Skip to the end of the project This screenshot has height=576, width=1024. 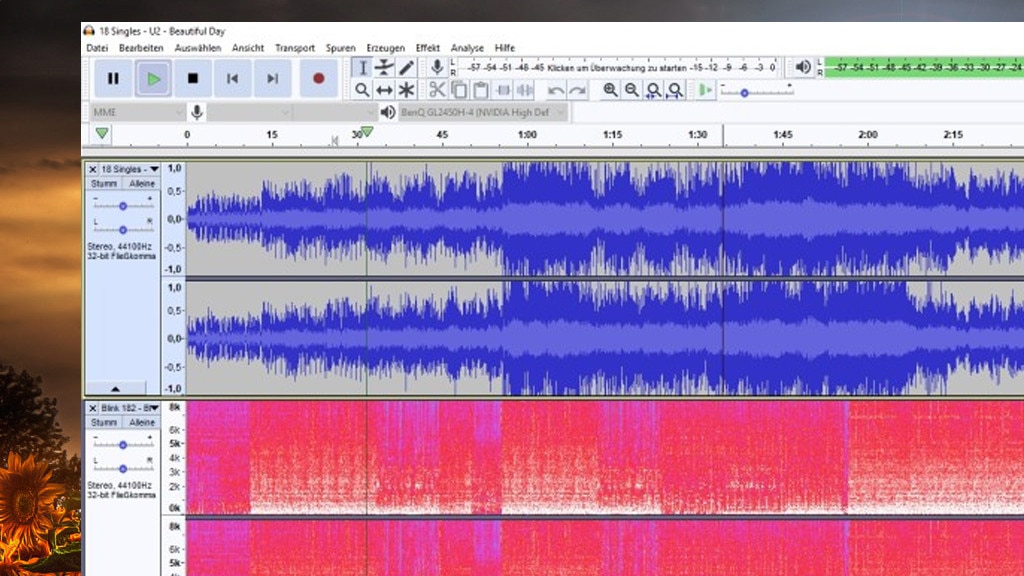point(272,78)
